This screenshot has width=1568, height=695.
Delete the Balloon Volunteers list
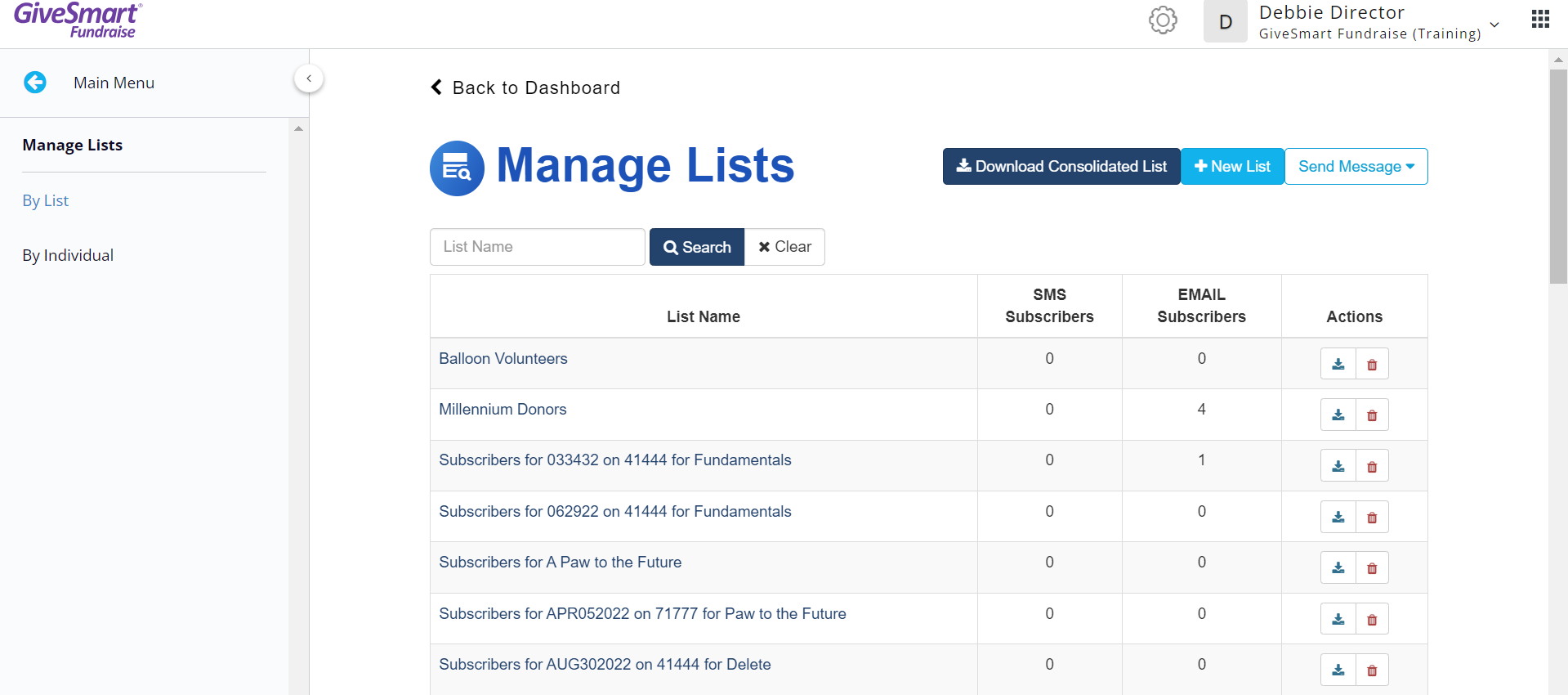1372,364
